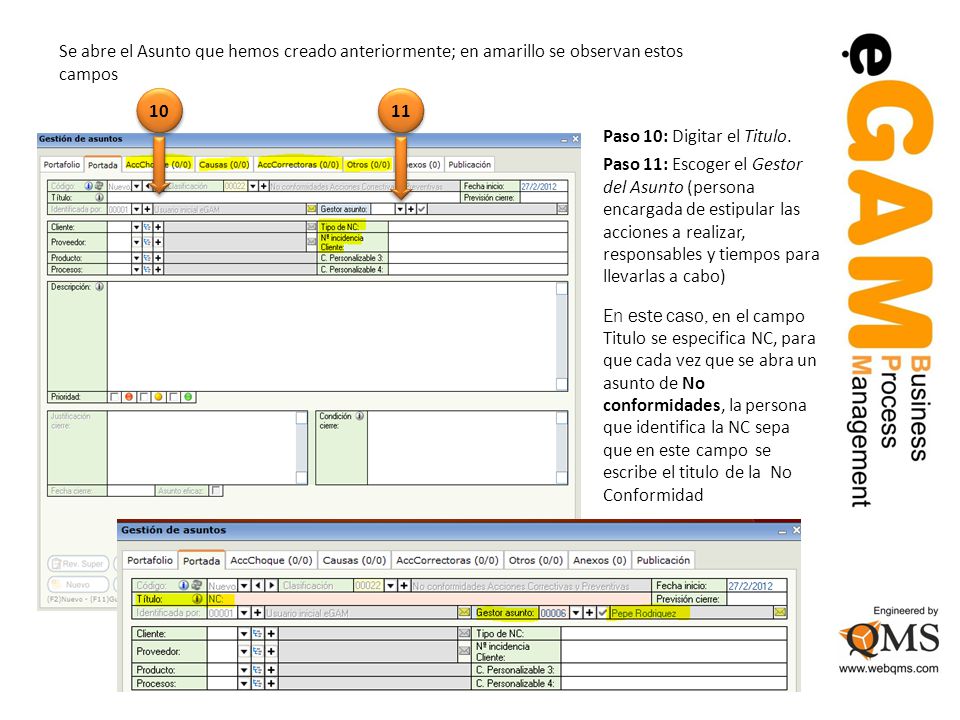Click plus beside Gestor asunto in lower window
This screenshot has height=720, width=960.
tap(589, 613)
